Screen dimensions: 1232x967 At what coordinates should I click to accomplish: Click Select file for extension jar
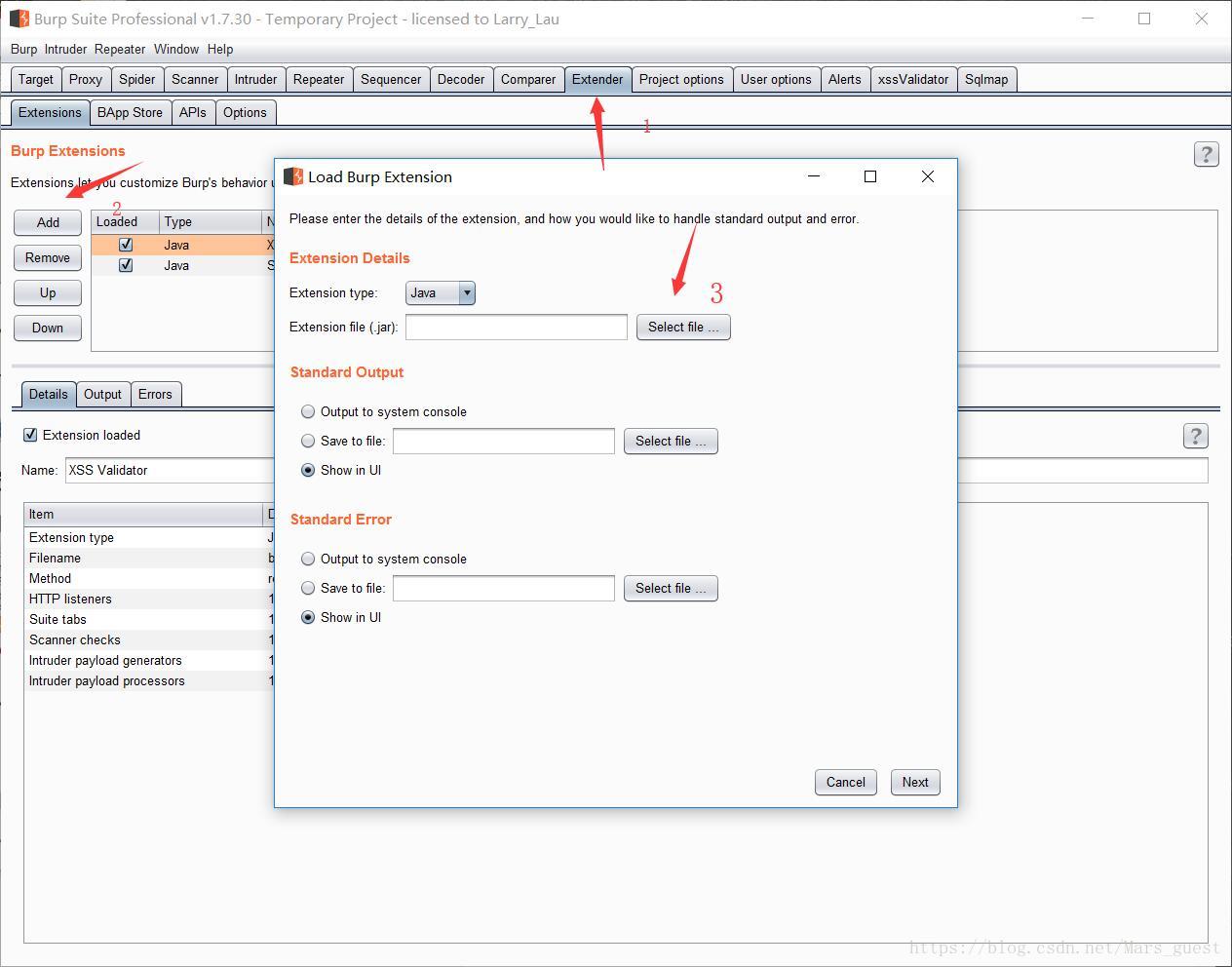click(683, 327)
